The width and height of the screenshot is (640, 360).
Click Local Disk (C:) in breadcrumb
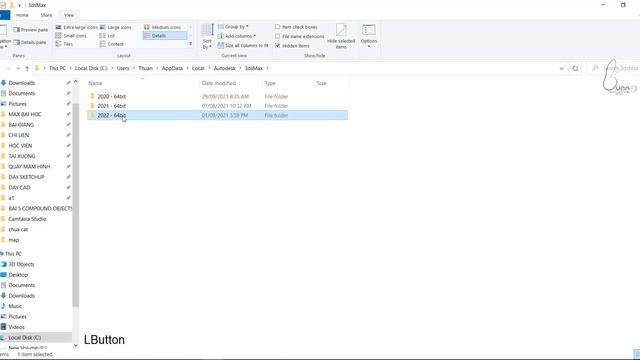point(91,68)
